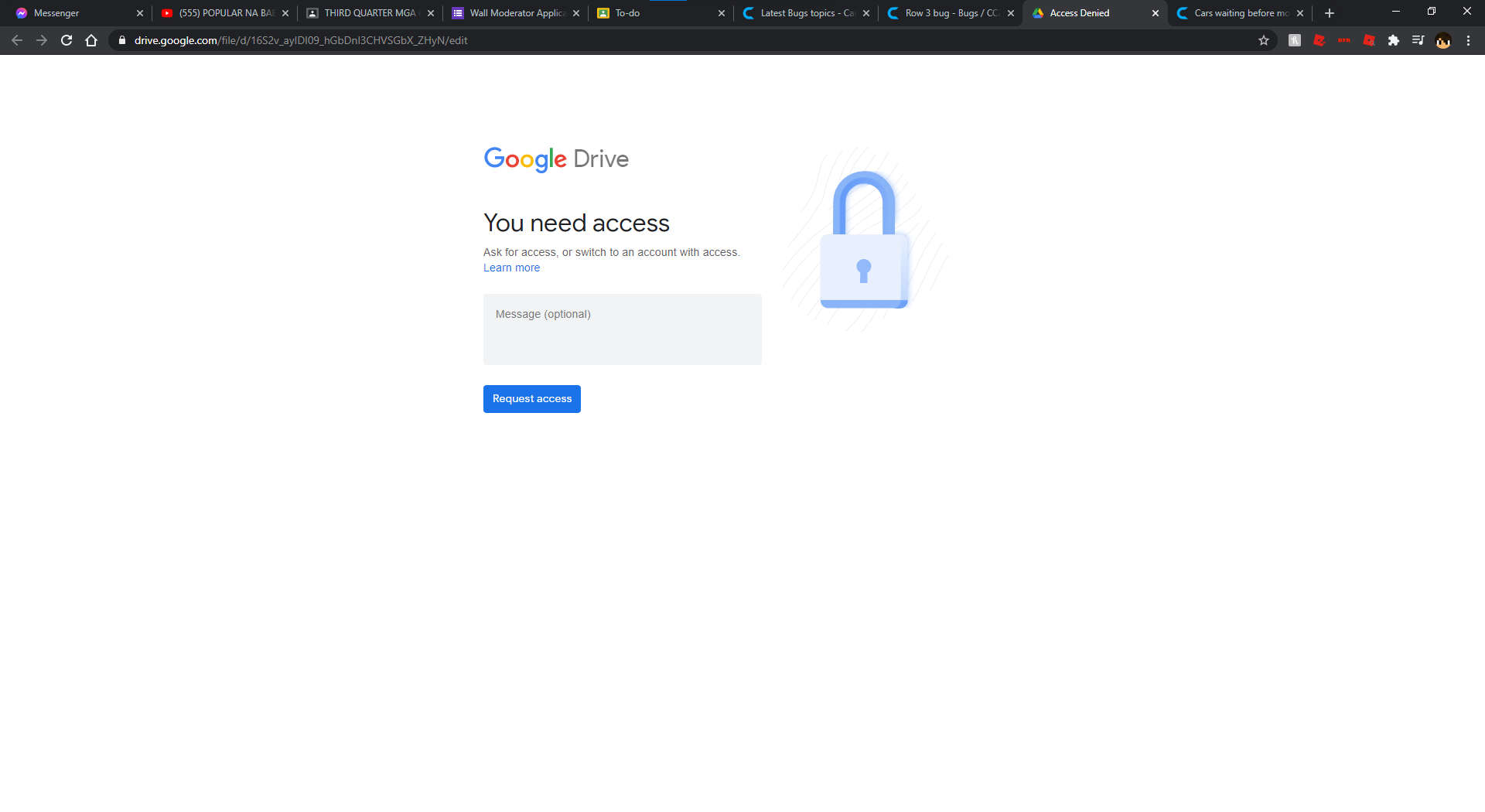Open the Extensions puzzle piece menu
Viewport: 1485px width, 812px height.
[1394, 40]
